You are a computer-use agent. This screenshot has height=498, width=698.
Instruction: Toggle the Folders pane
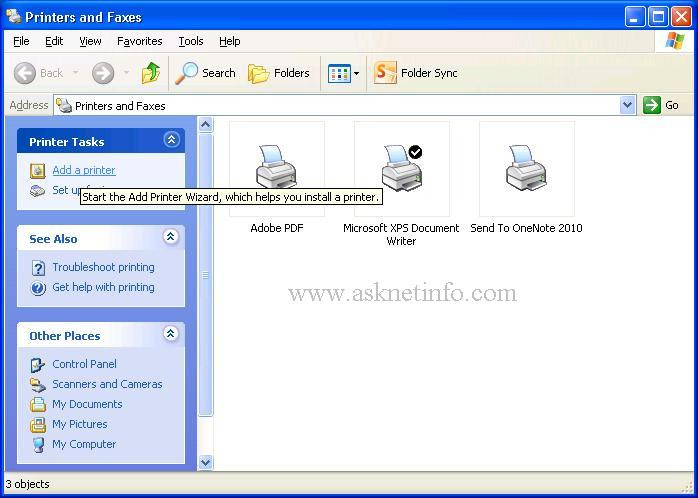click(x=279, y=73)
